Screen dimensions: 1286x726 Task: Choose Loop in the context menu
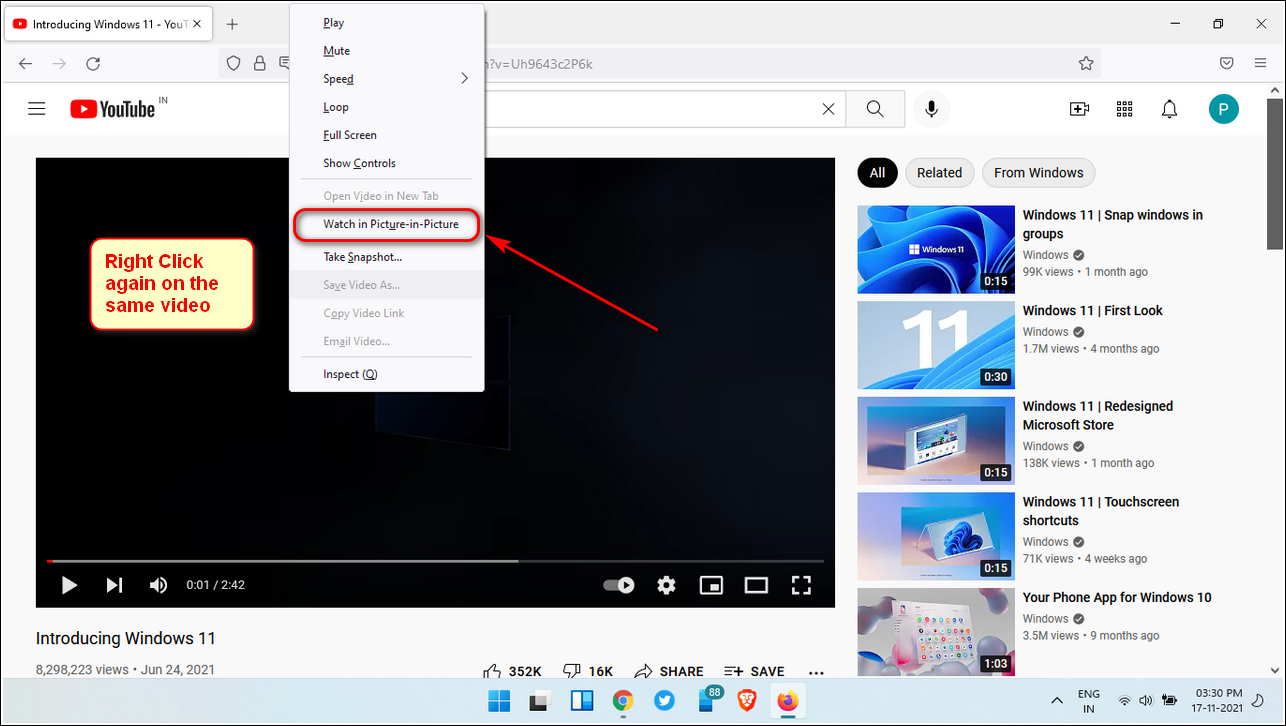pos(387,106)
